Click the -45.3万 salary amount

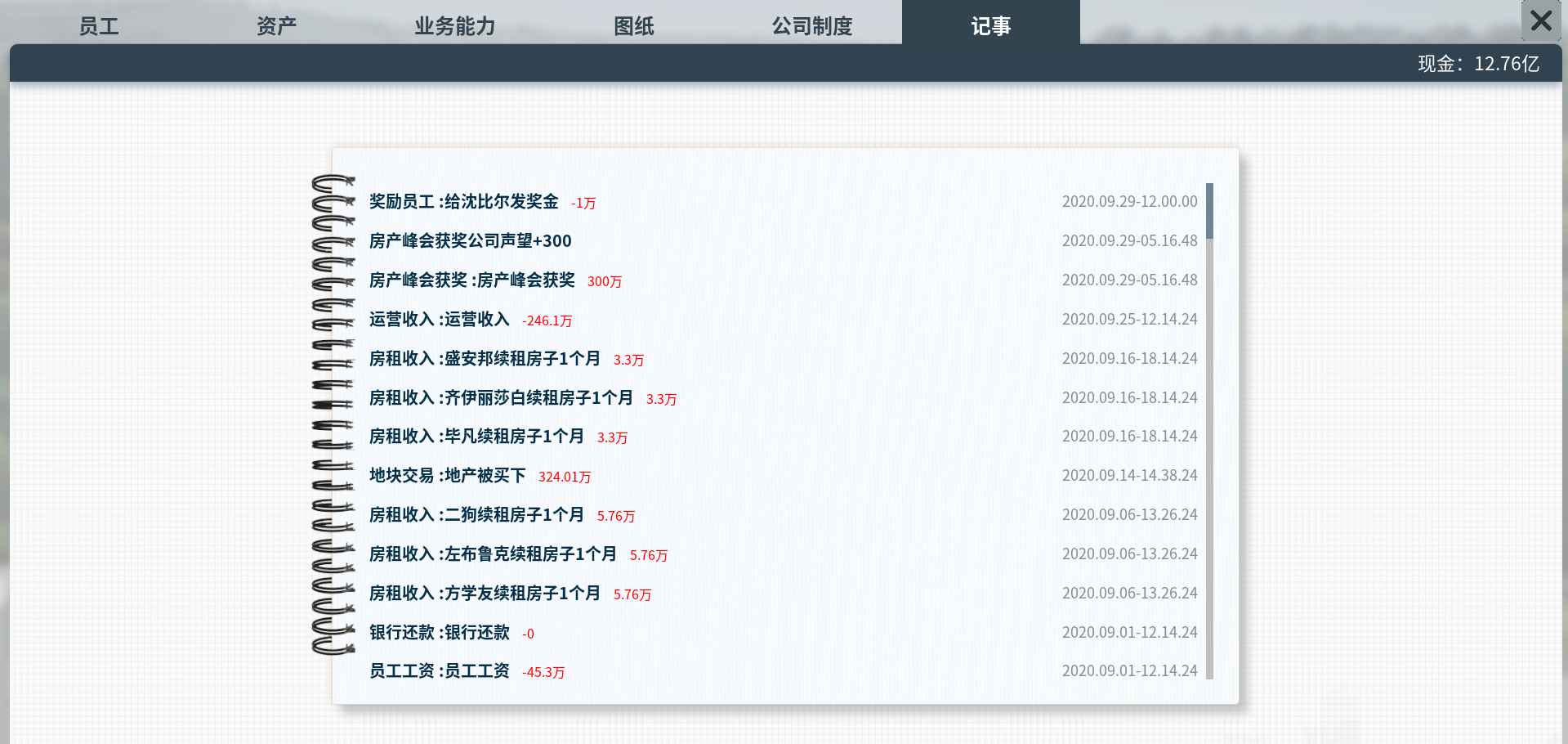point(543,672)
